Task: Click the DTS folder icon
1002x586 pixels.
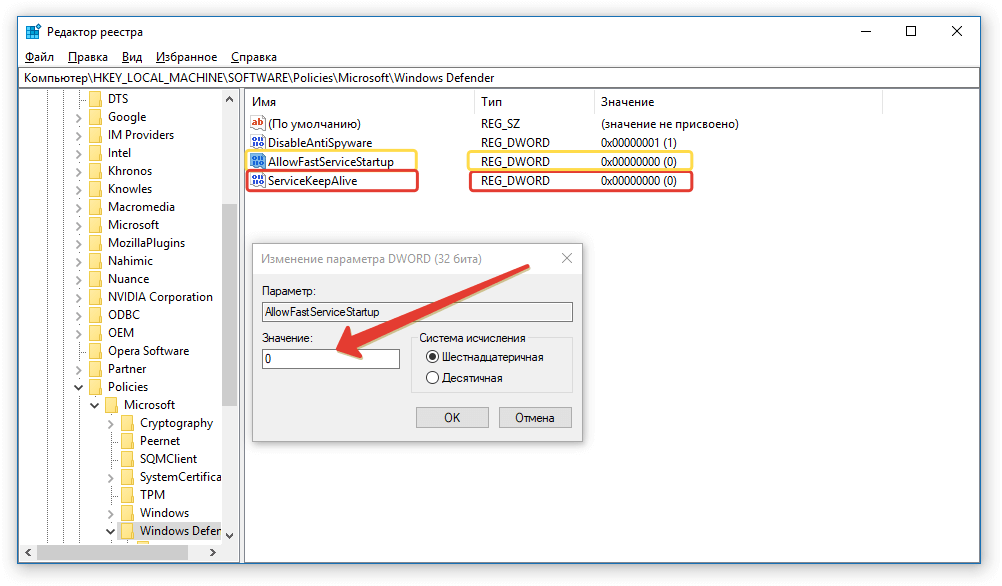Action: coord(95,98)
